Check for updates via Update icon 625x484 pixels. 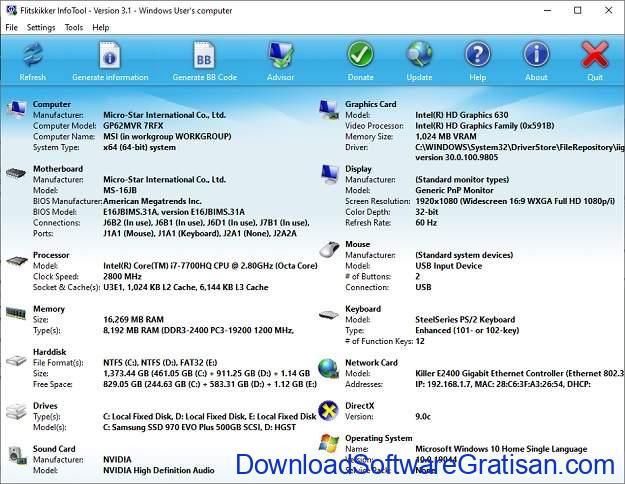[x=419, y=54]
